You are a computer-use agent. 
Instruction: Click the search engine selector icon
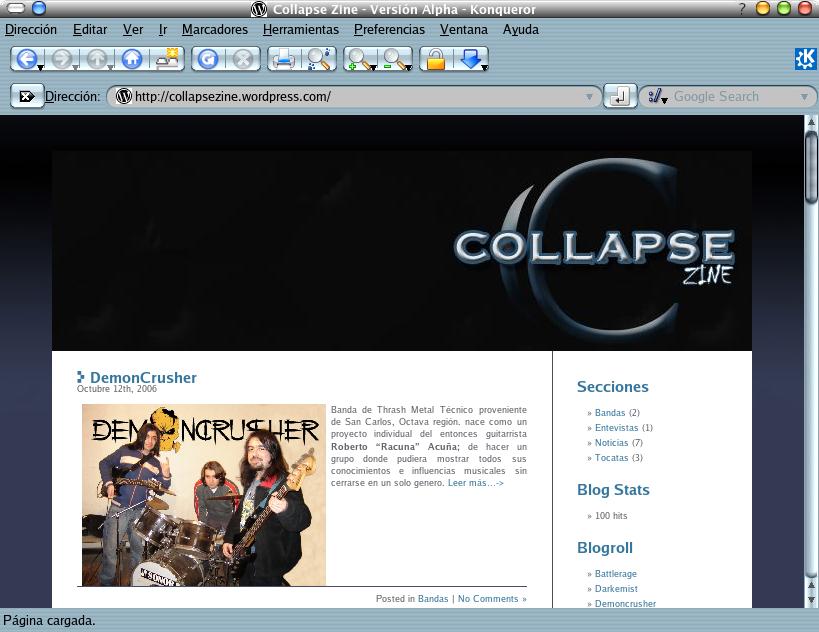[x=655, y=96]
